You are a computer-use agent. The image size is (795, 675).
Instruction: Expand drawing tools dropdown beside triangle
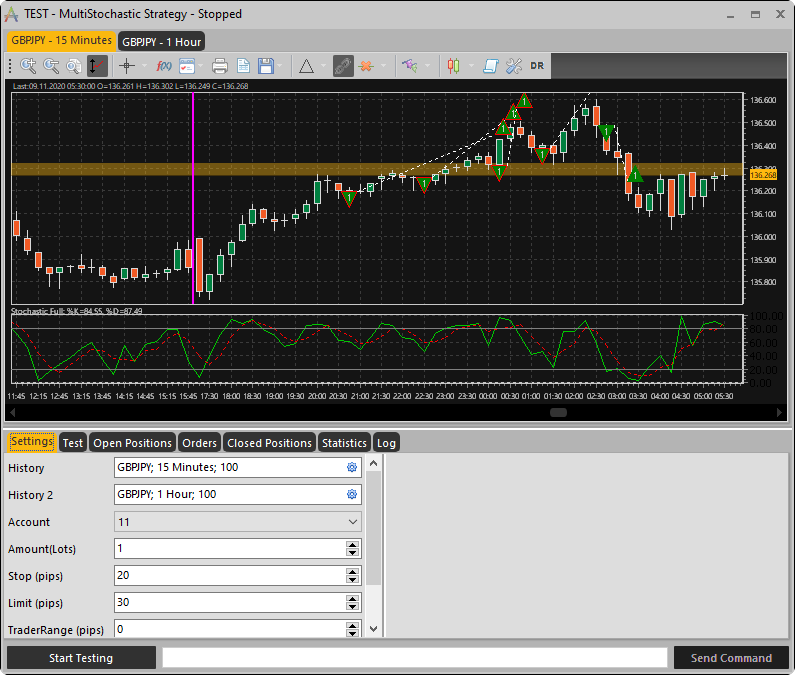(323, 65)
